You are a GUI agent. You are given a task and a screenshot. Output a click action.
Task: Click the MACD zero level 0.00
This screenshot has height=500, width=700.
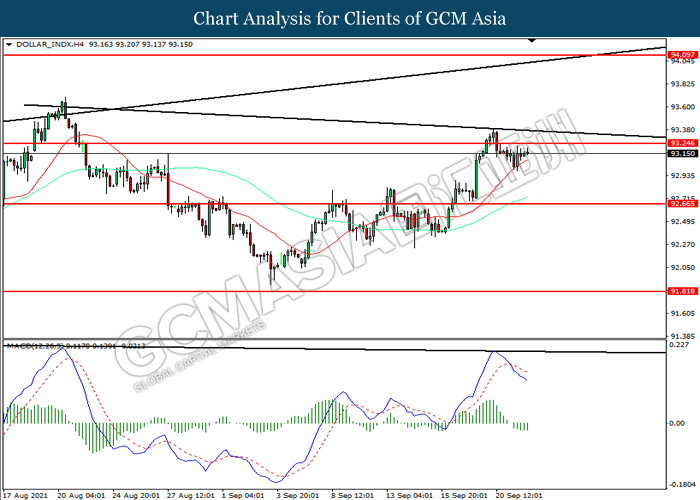coord(677,423)
